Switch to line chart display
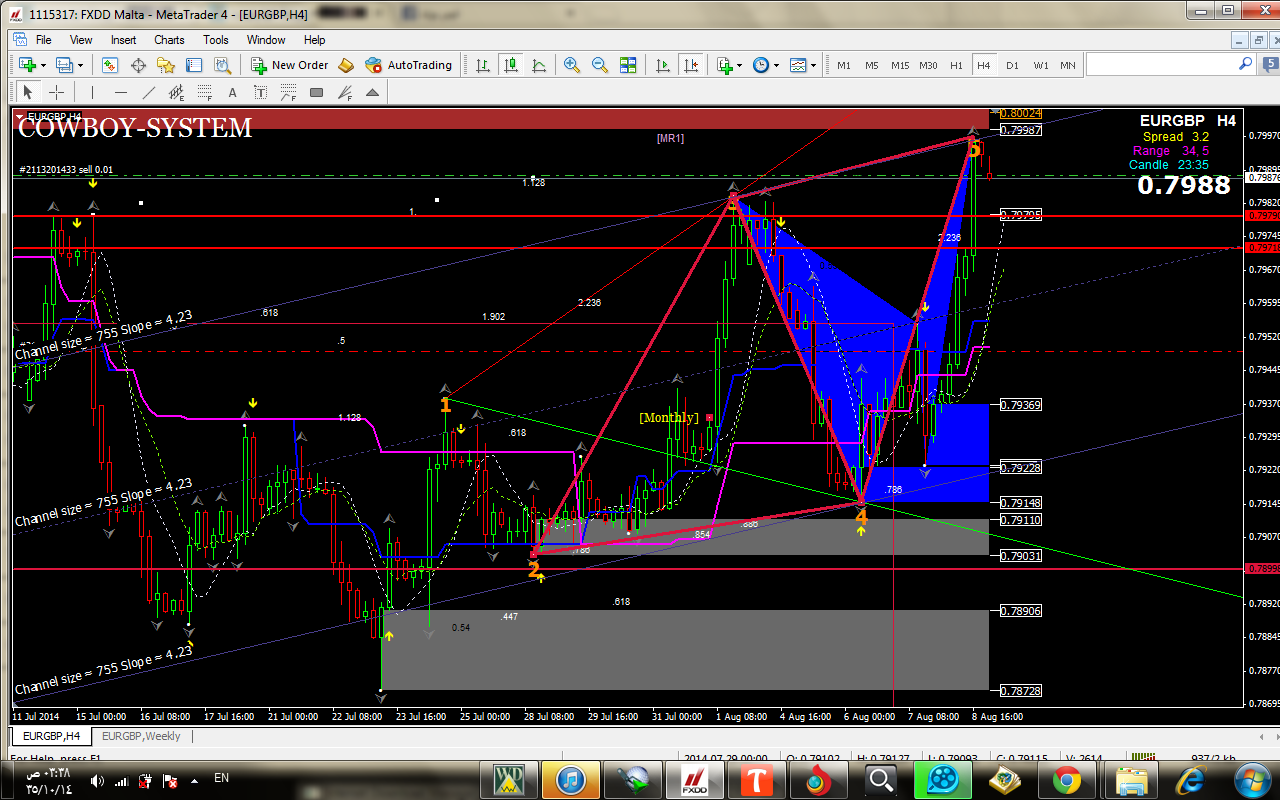Screen dimensions: 1280x800 (x=539, y=65)
